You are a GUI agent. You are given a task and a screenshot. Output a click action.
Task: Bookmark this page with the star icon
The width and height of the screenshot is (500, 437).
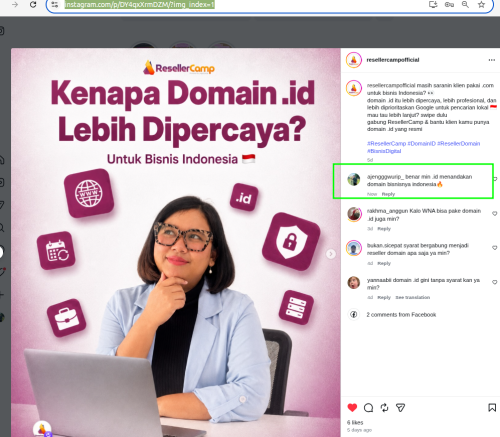(x=481, y=5)
